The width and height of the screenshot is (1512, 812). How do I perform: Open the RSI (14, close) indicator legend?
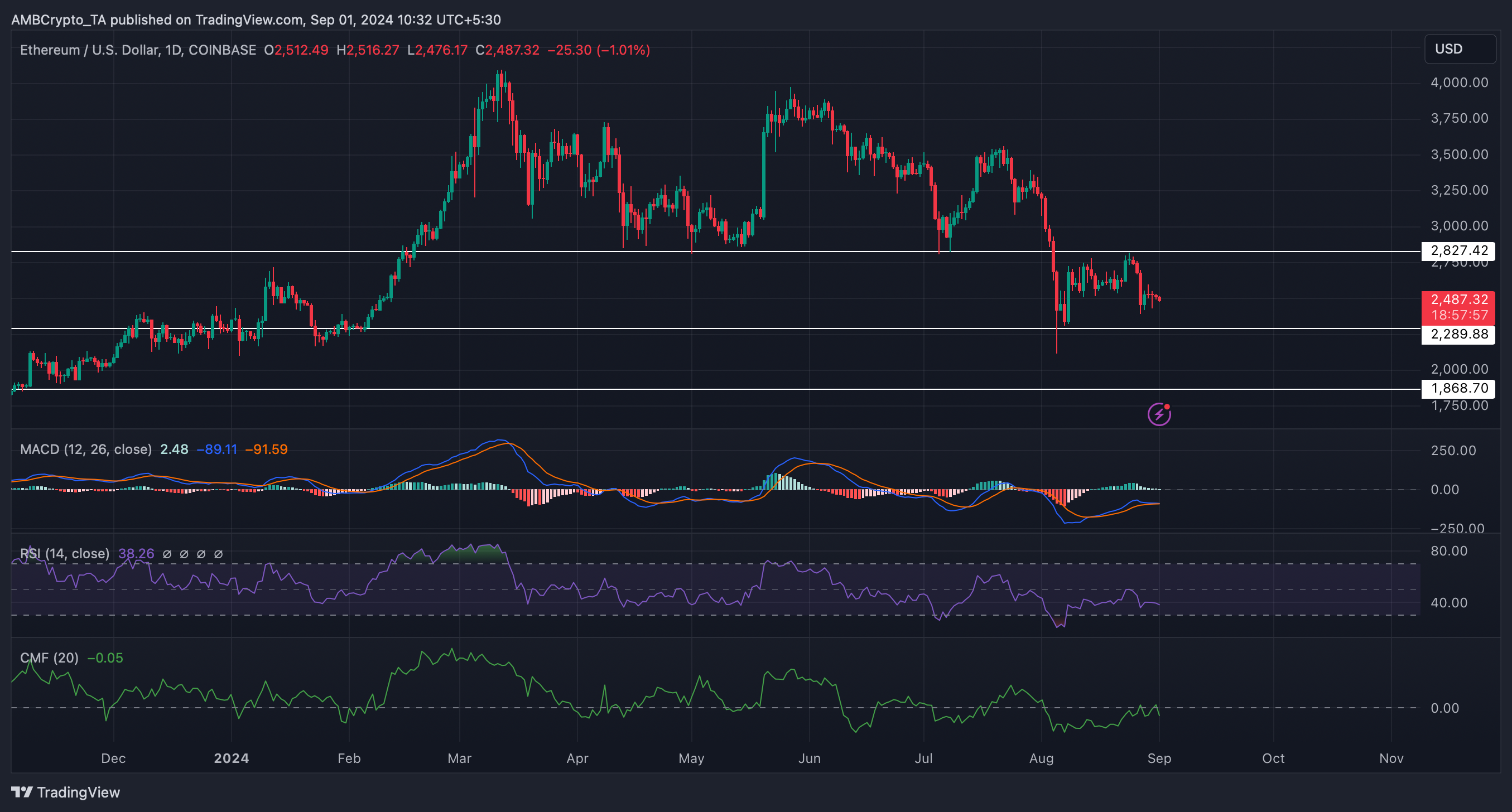click(x=65, y=554)
